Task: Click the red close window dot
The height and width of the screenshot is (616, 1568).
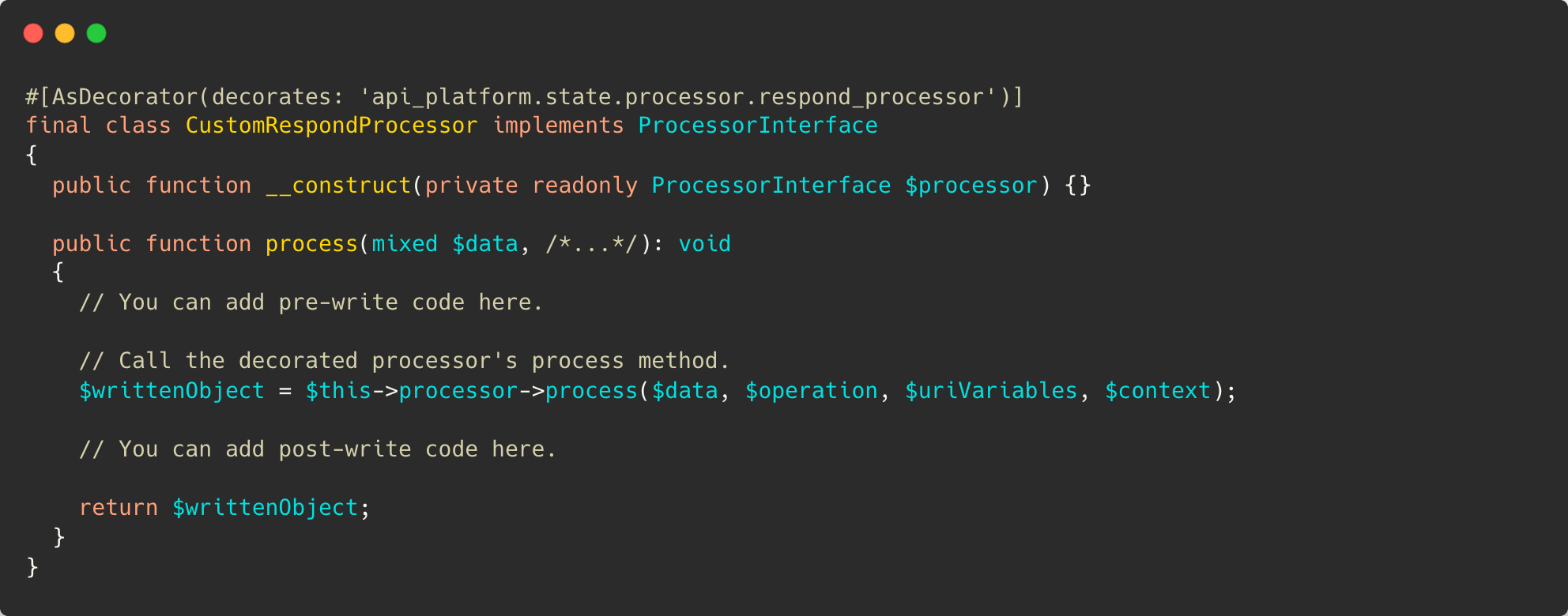Action: click(x=33, y=33)
